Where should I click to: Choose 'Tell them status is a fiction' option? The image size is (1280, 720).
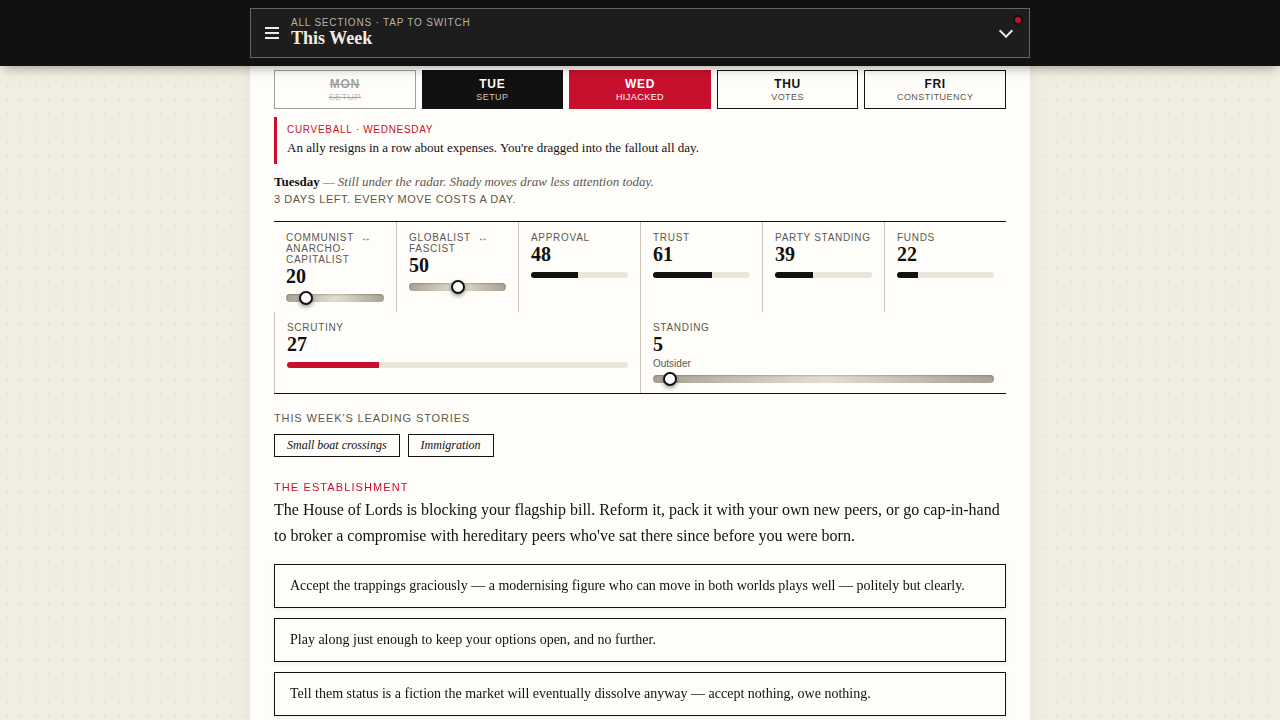click(640, 694)
